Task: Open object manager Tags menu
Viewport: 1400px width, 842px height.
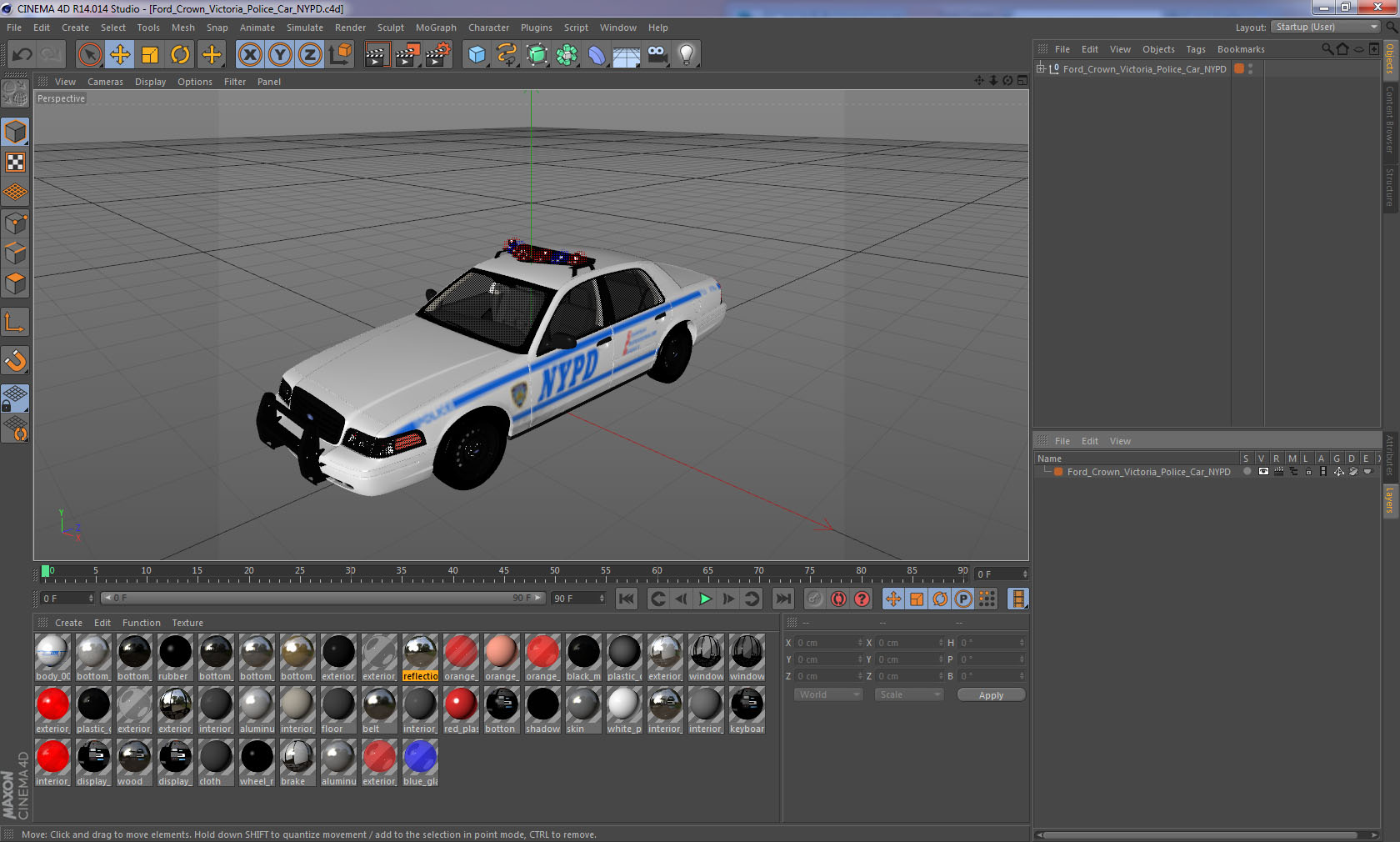Action: (x=1196, y=49)
